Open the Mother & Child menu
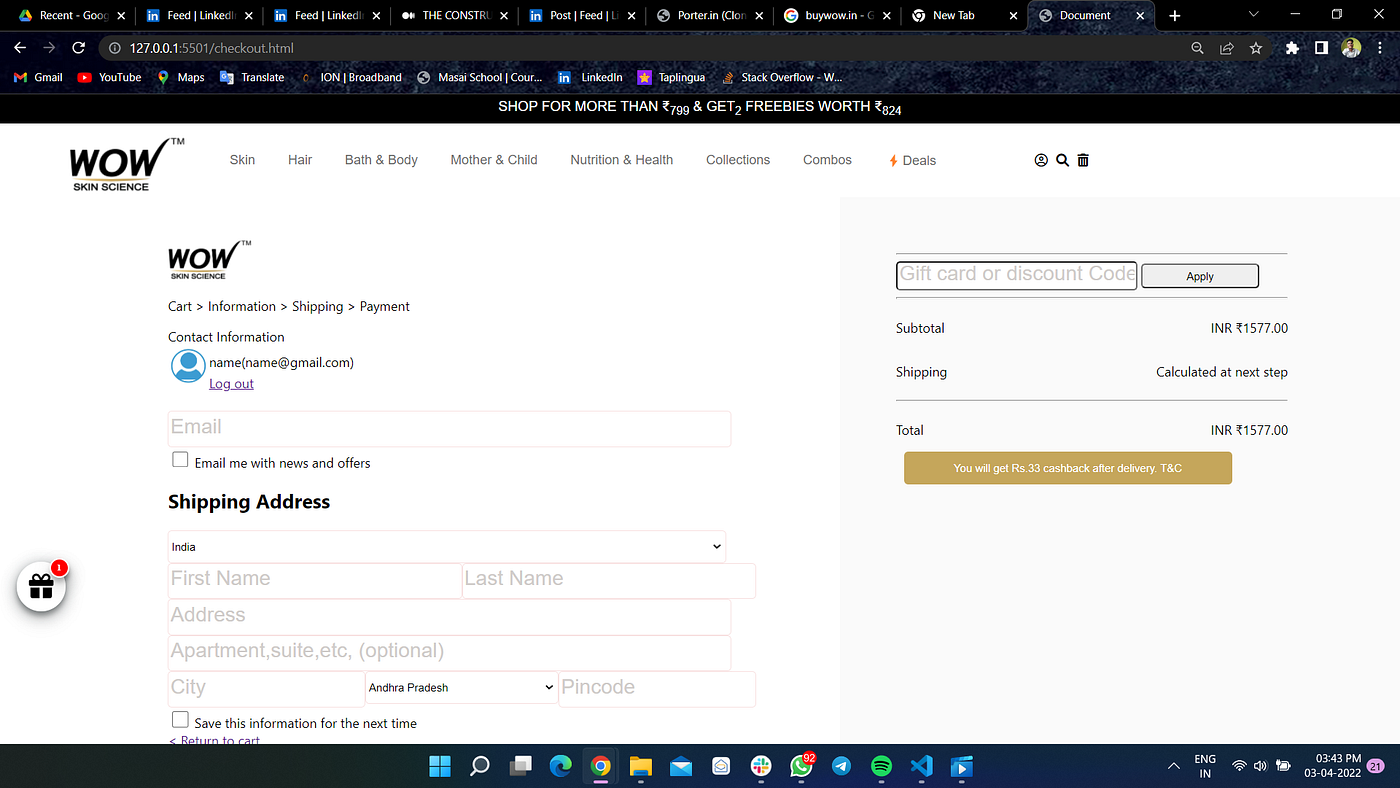 494,160
